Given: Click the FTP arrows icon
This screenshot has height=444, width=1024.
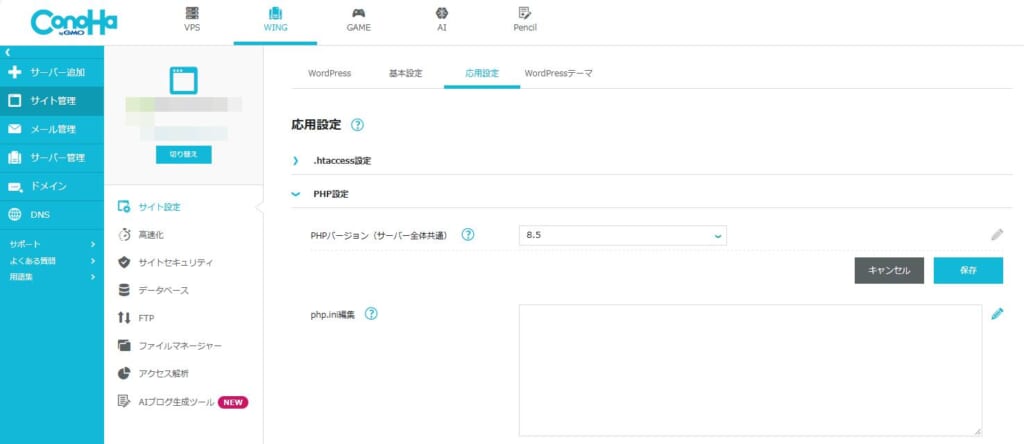Looking at the screenshot, I should (124, 318).
